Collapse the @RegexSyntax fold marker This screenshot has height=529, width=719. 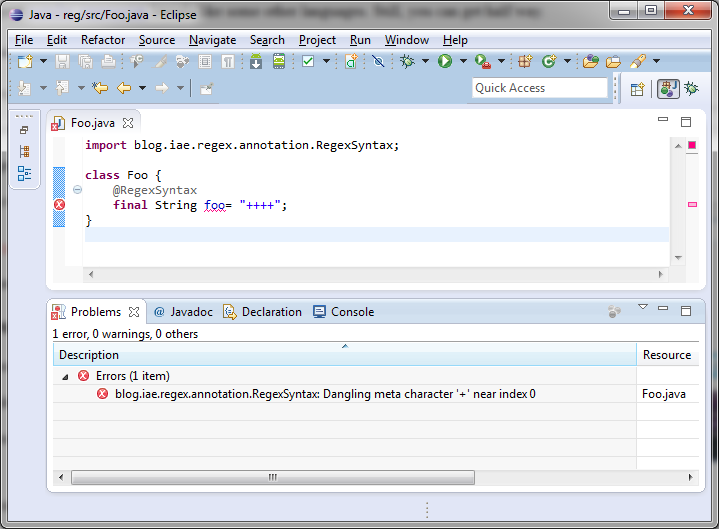coord(77,189)
